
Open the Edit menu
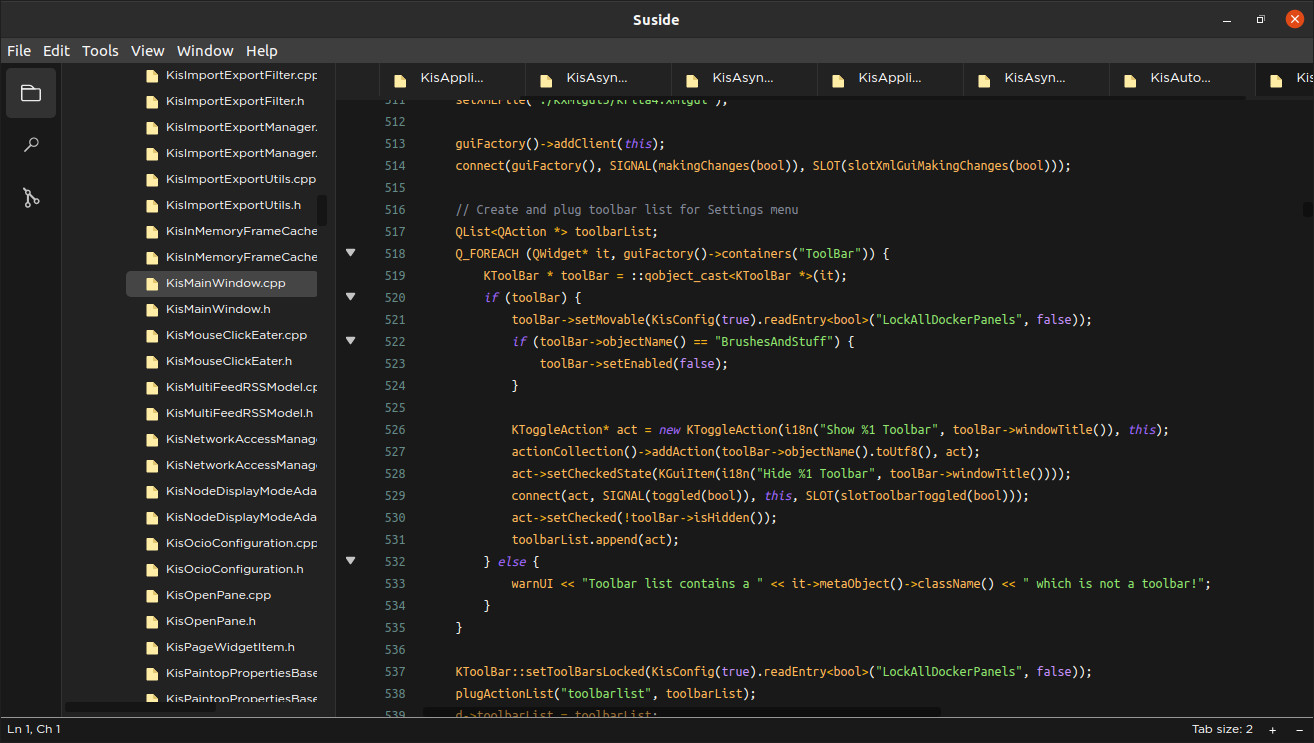[56, 50]
